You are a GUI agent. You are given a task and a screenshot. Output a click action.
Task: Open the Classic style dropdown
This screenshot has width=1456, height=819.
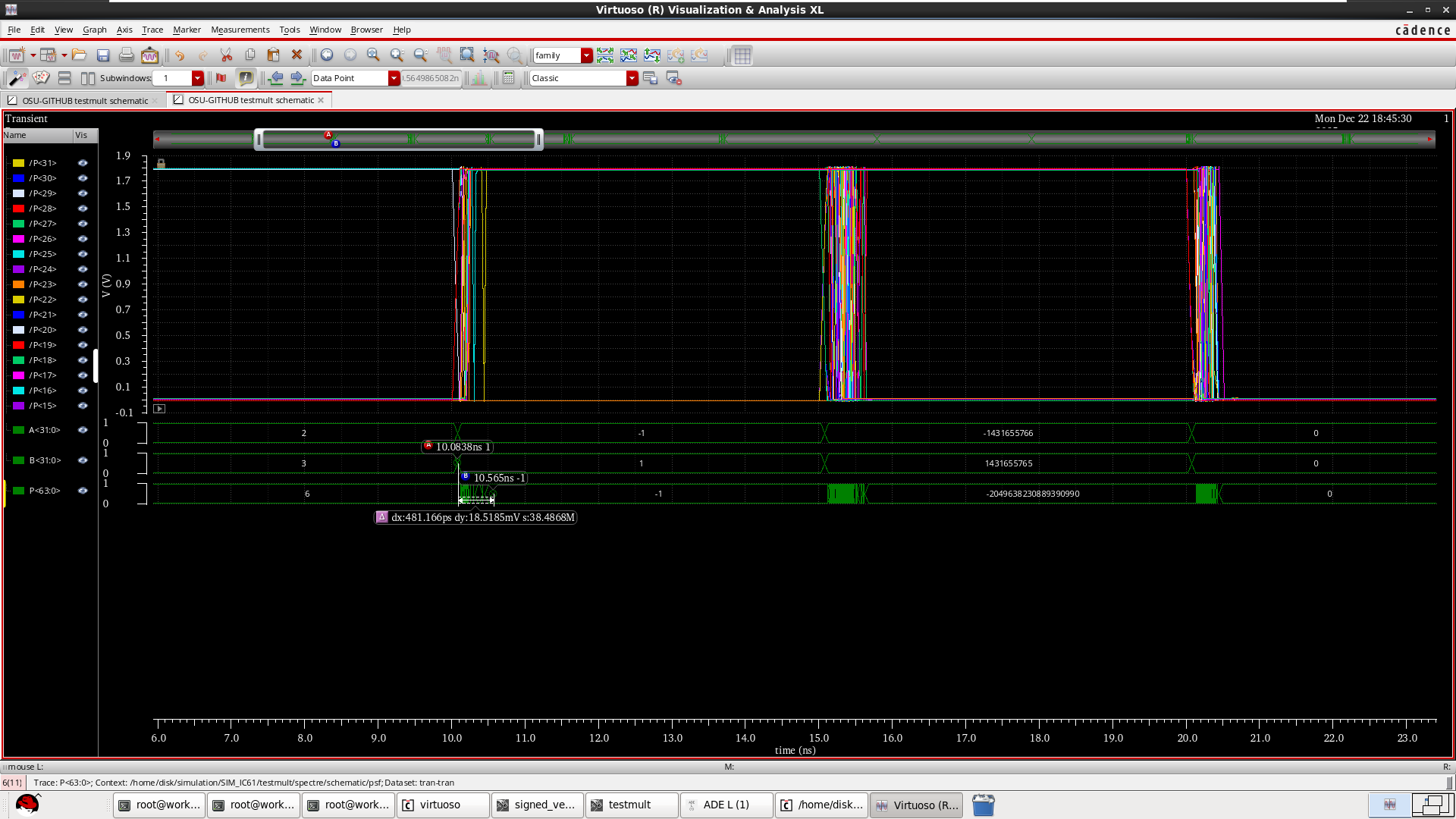[x=632, y=78]
